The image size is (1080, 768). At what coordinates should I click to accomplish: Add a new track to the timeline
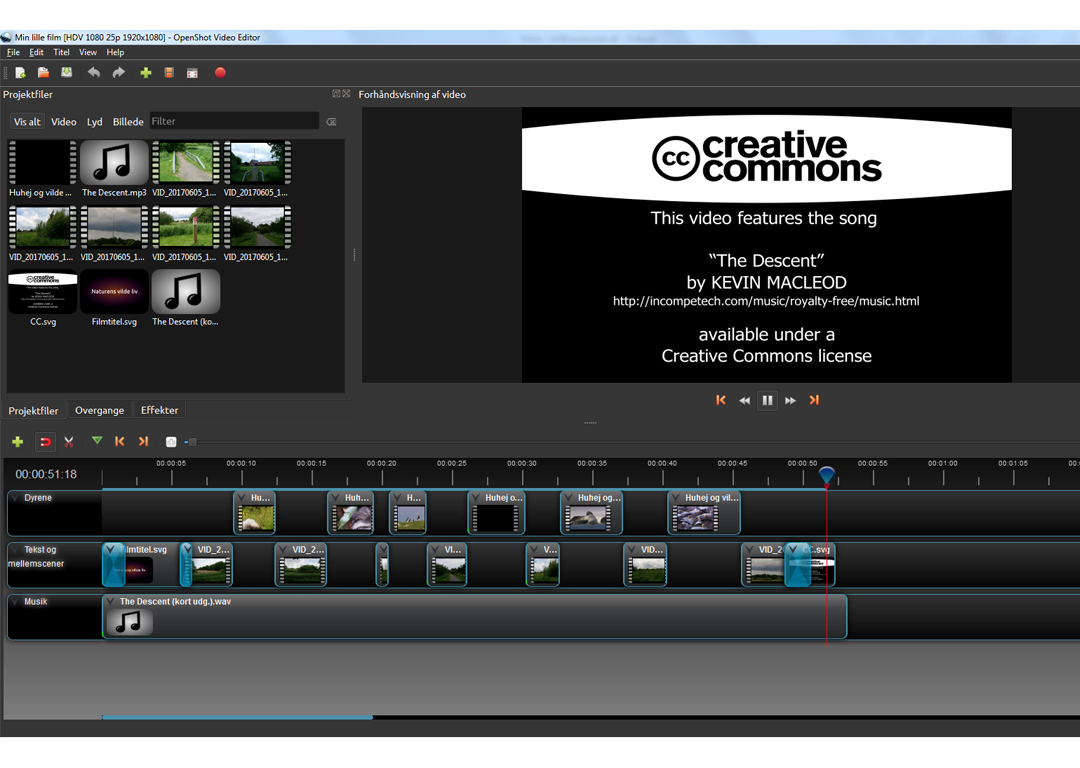click(x=18, y=442)
